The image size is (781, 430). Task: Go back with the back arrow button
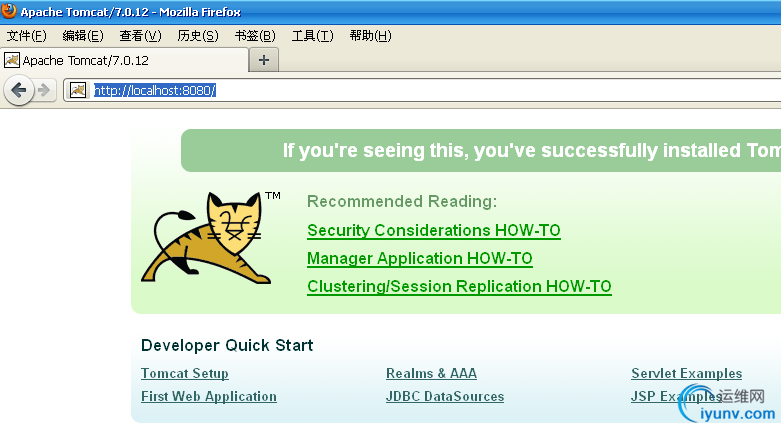(x=18, y=90)
